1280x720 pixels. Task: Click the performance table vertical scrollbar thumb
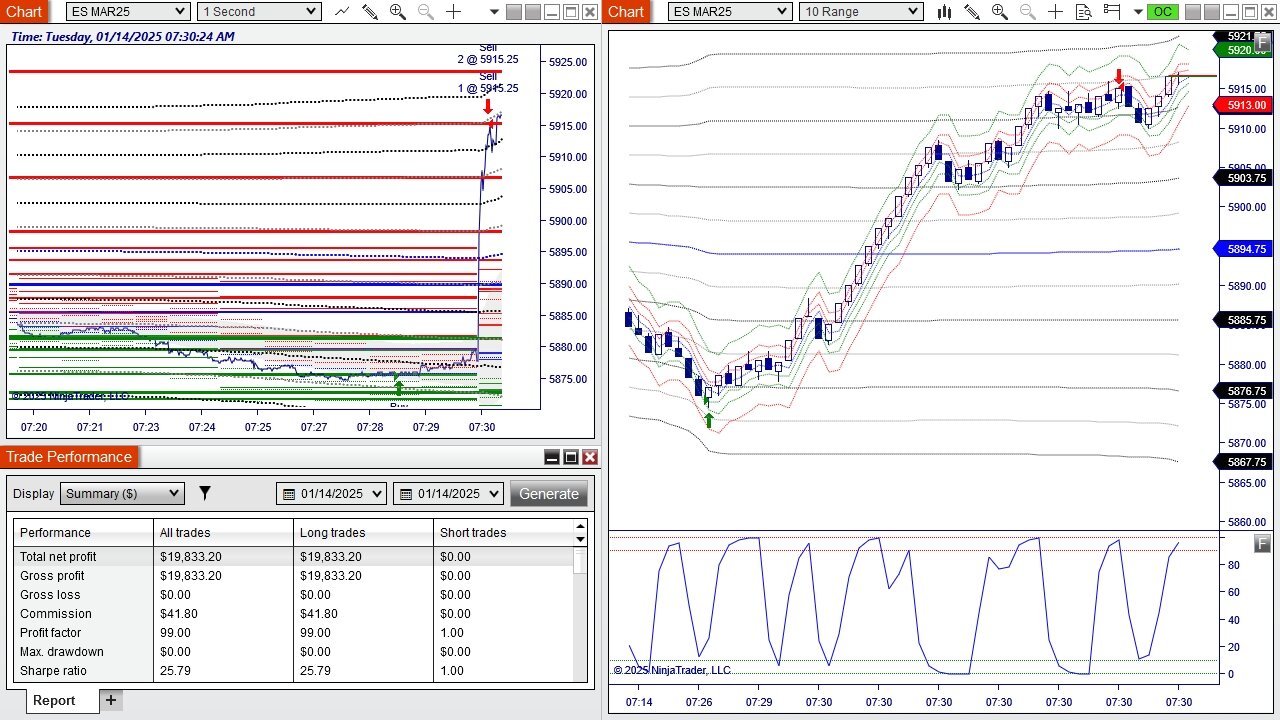coord(580,560)
